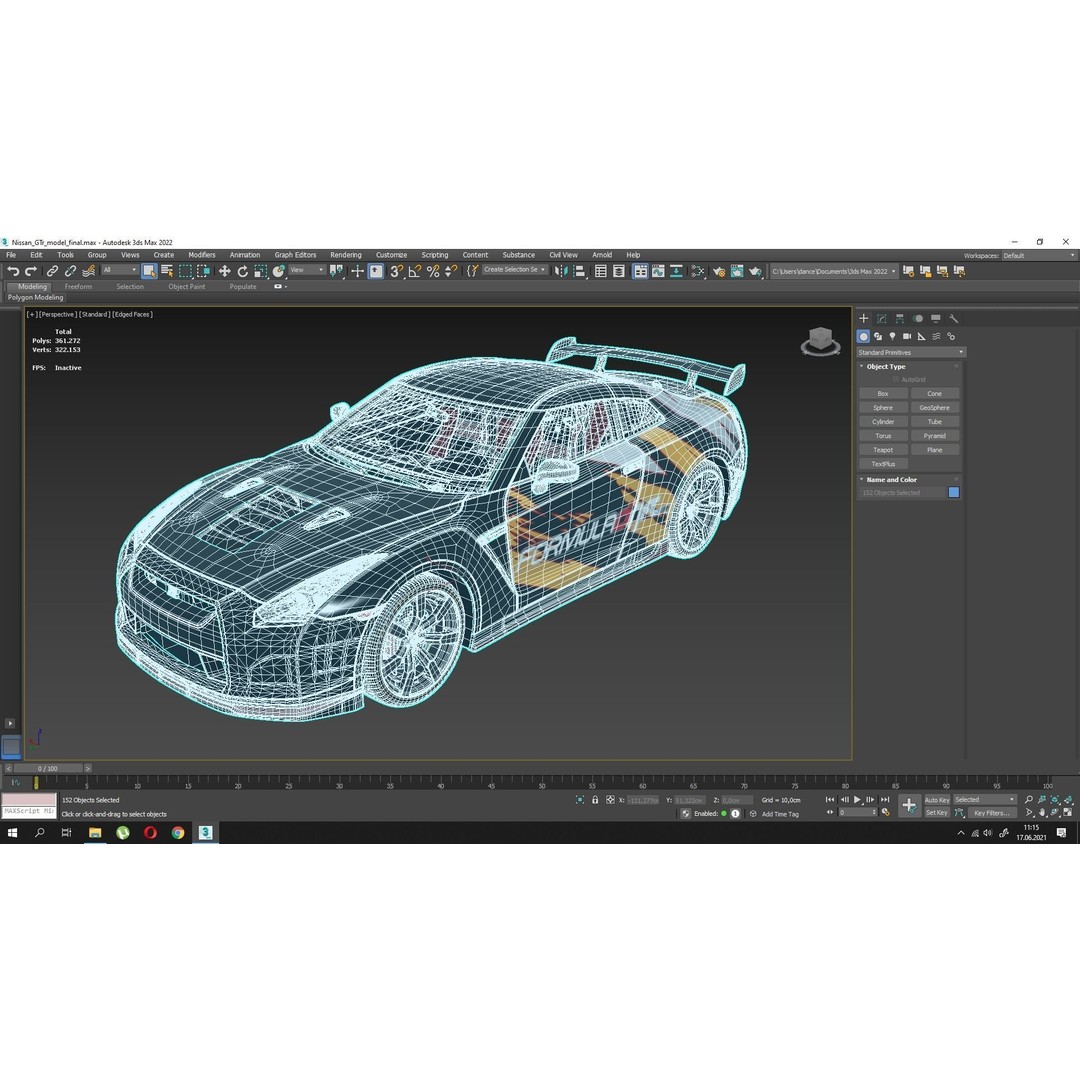1080x1080 pixels.
Task: Select the Cameras category icon
Action: tap(907, 336)
